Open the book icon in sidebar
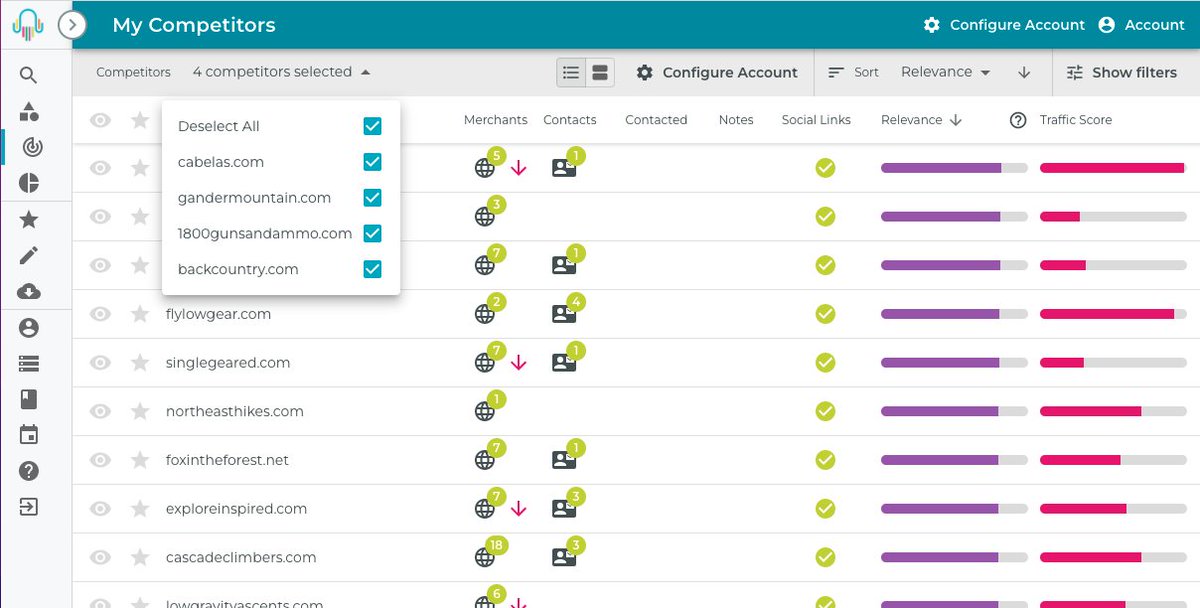 [29, 399]
